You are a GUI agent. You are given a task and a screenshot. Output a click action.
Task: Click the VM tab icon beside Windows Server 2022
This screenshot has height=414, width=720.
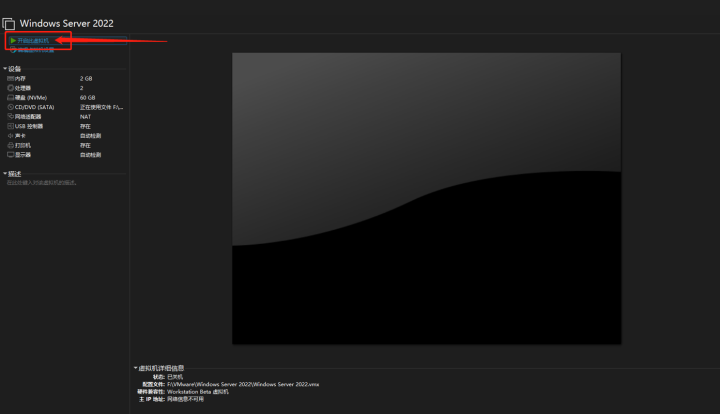pyautogui.click(x=9, y=23)
